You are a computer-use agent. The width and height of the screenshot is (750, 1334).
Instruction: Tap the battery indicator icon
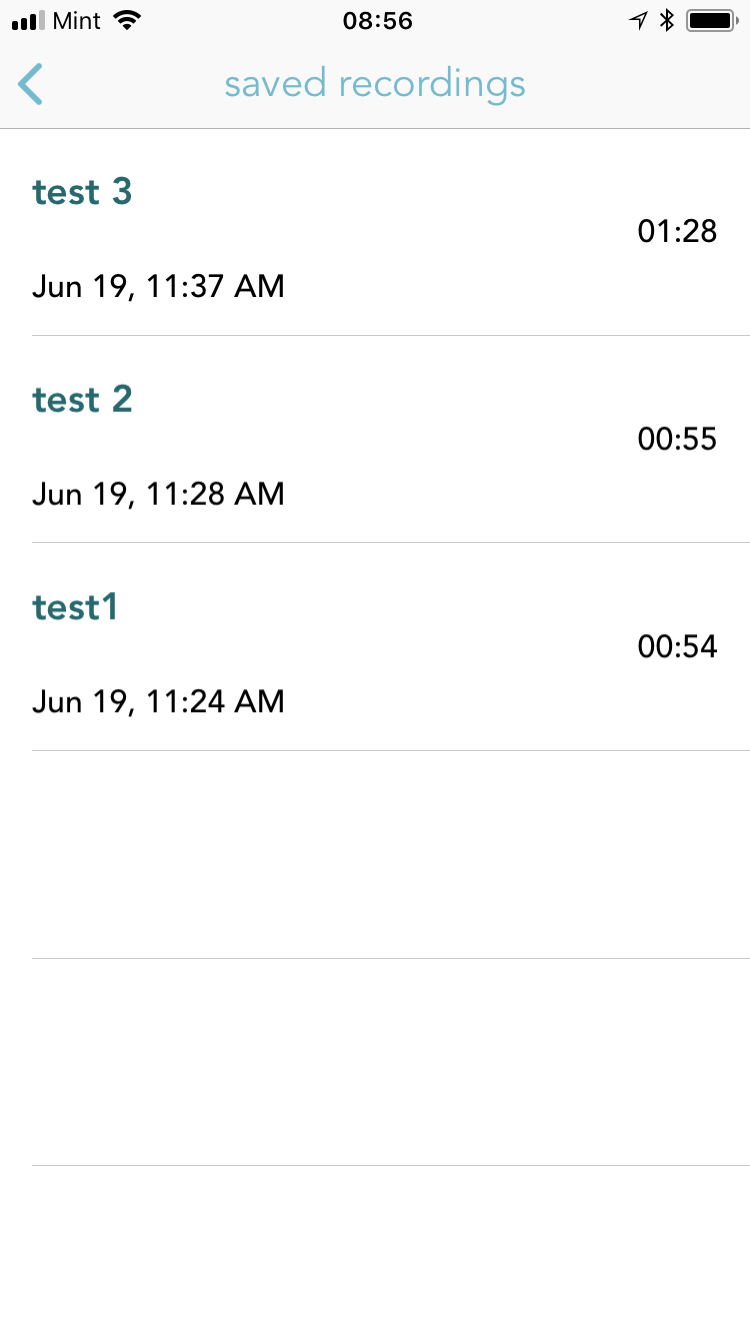(711, 21)
